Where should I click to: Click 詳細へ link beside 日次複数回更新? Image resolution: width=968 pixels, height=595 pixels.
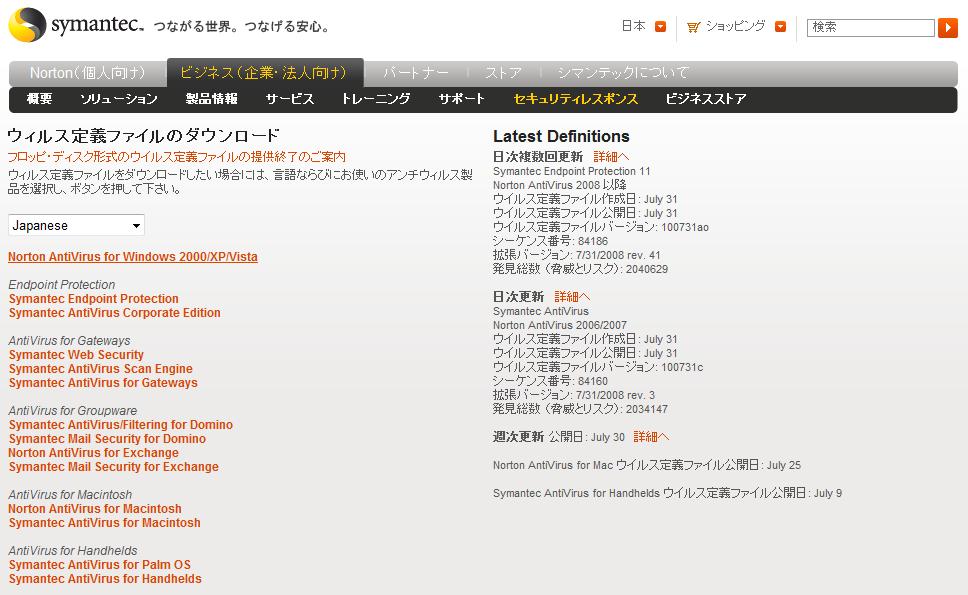coord(611,157)
